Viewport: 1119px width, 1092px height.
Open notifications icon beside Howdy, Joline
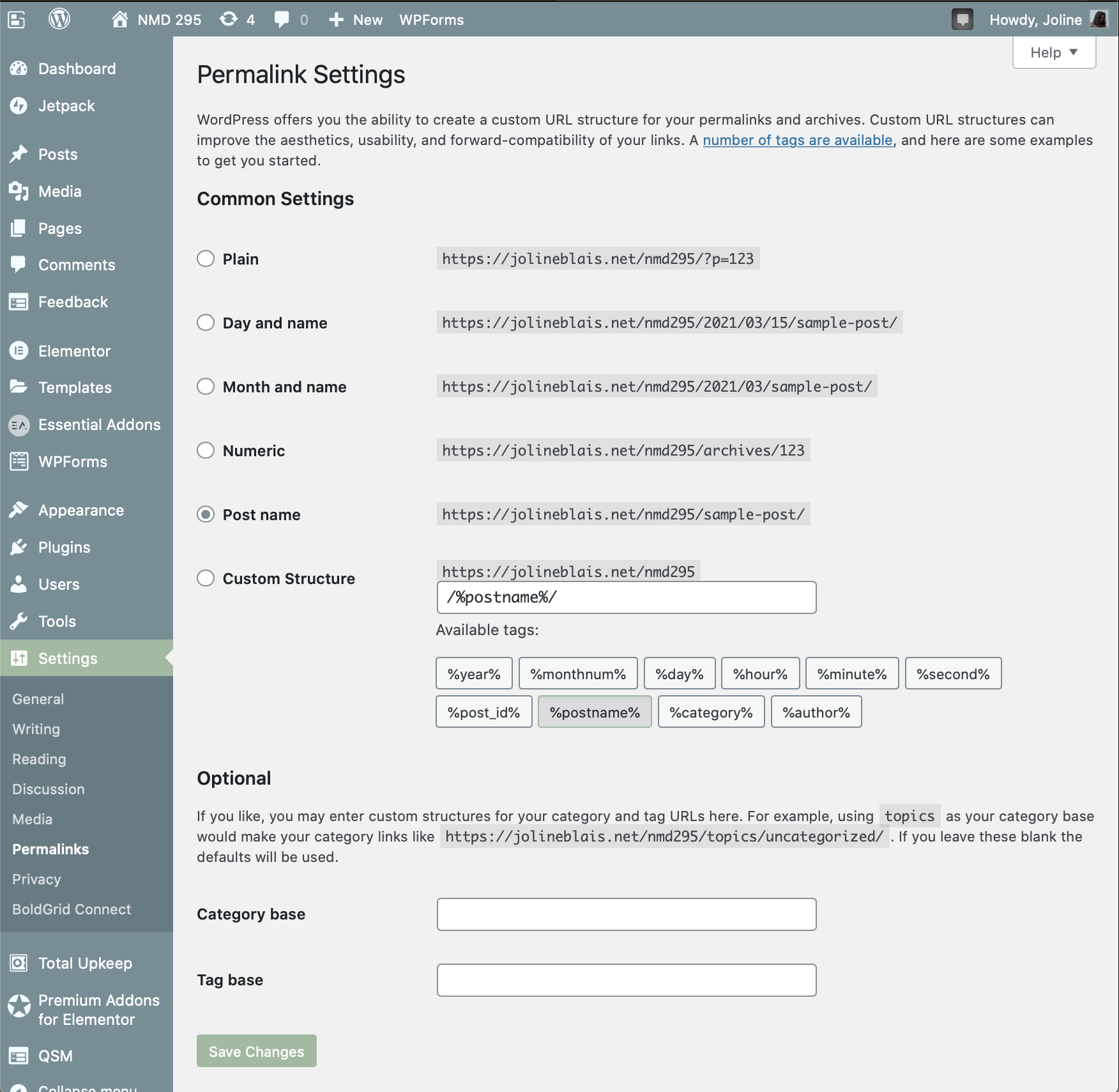coord(962,20)
